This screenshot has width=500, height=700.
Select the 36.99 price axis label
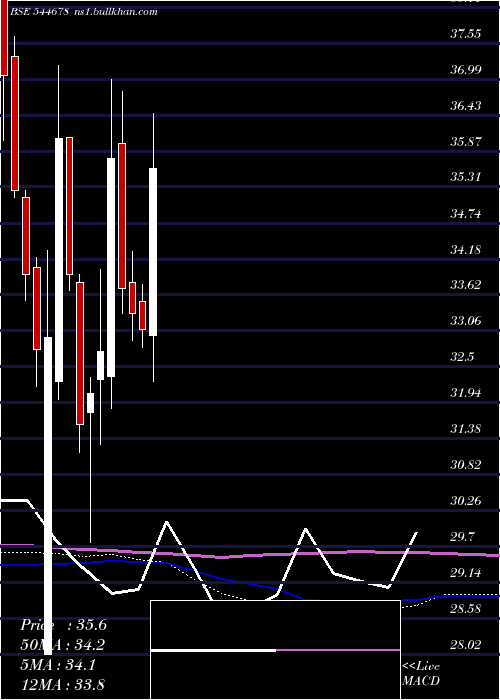point(466,69)
